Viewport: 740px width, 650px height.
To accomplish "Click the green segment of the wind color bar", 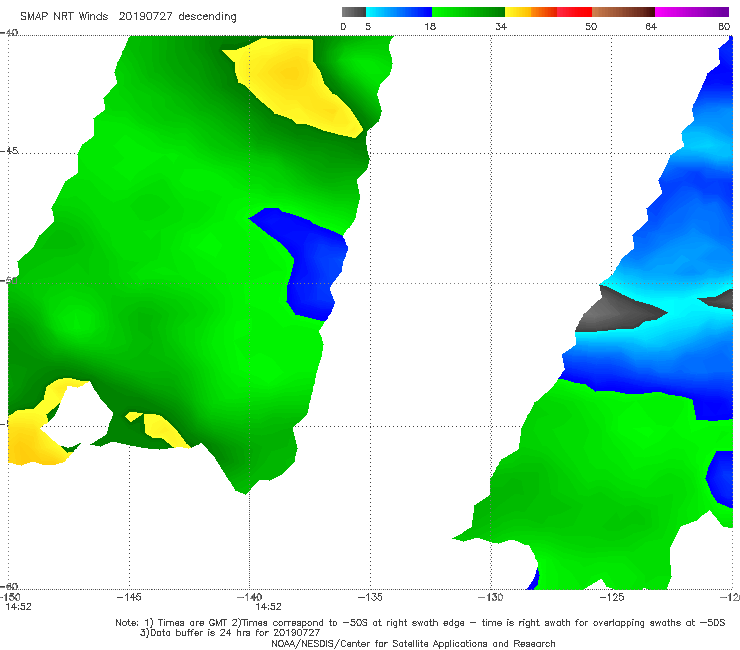I will [x=468, y=12].
